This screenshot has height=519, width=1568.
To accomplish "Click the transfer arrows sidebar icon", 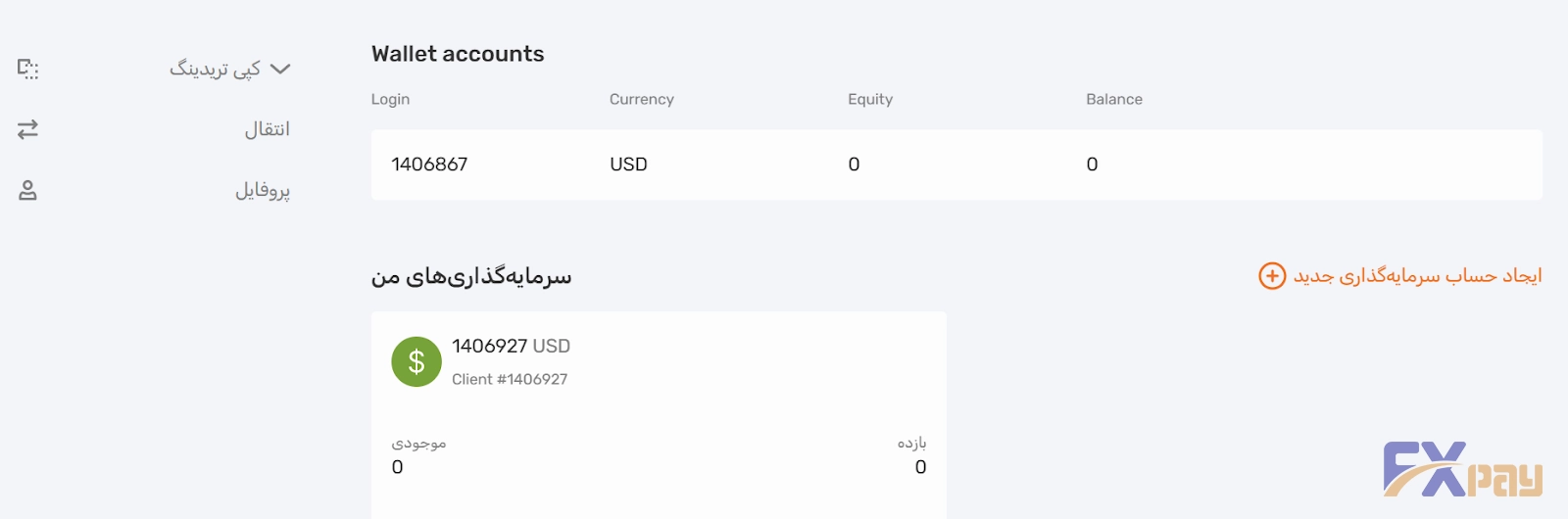I will 27,129.
